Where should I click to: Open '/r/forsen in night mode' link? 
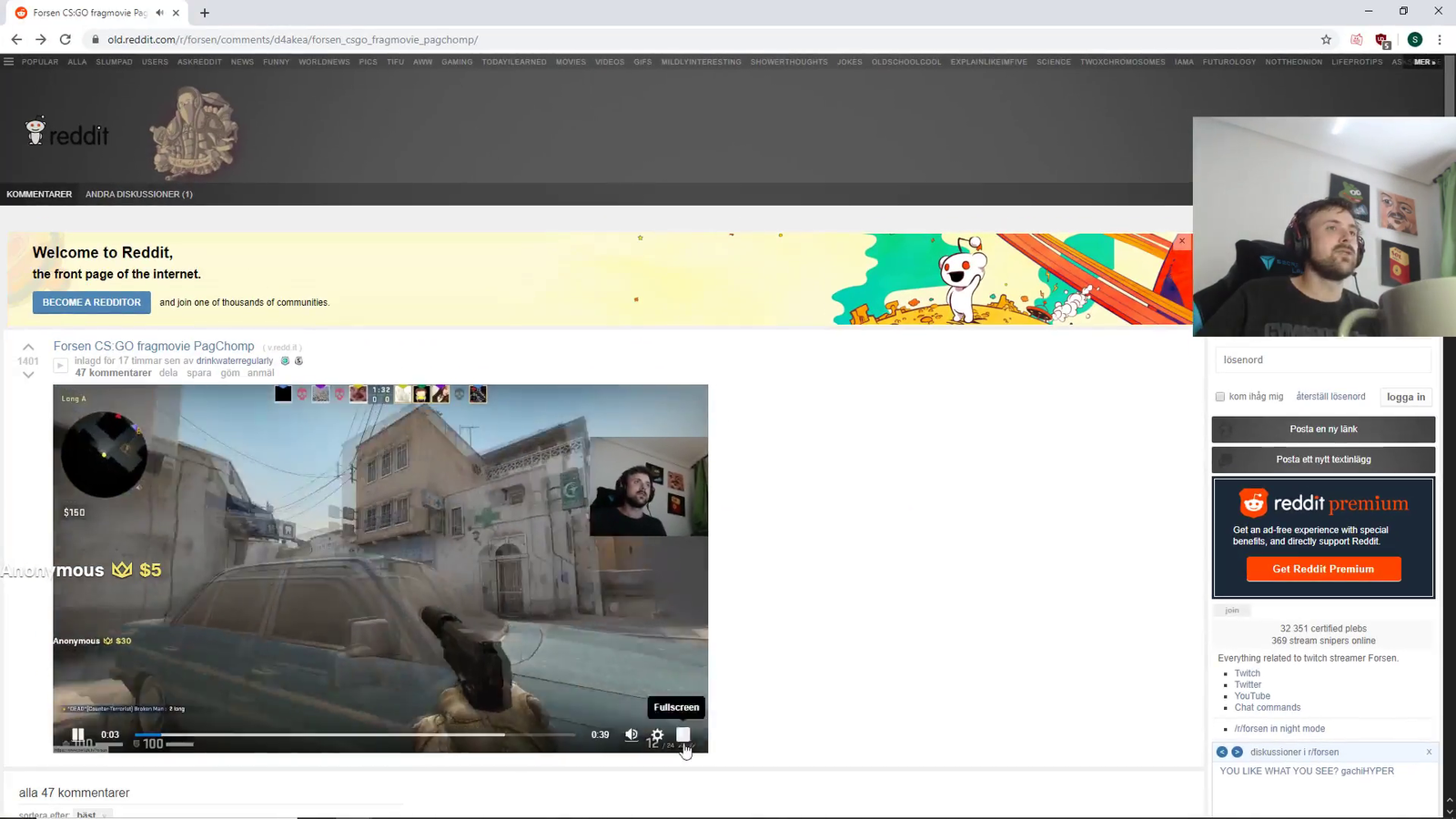[x=1279, y=729]
